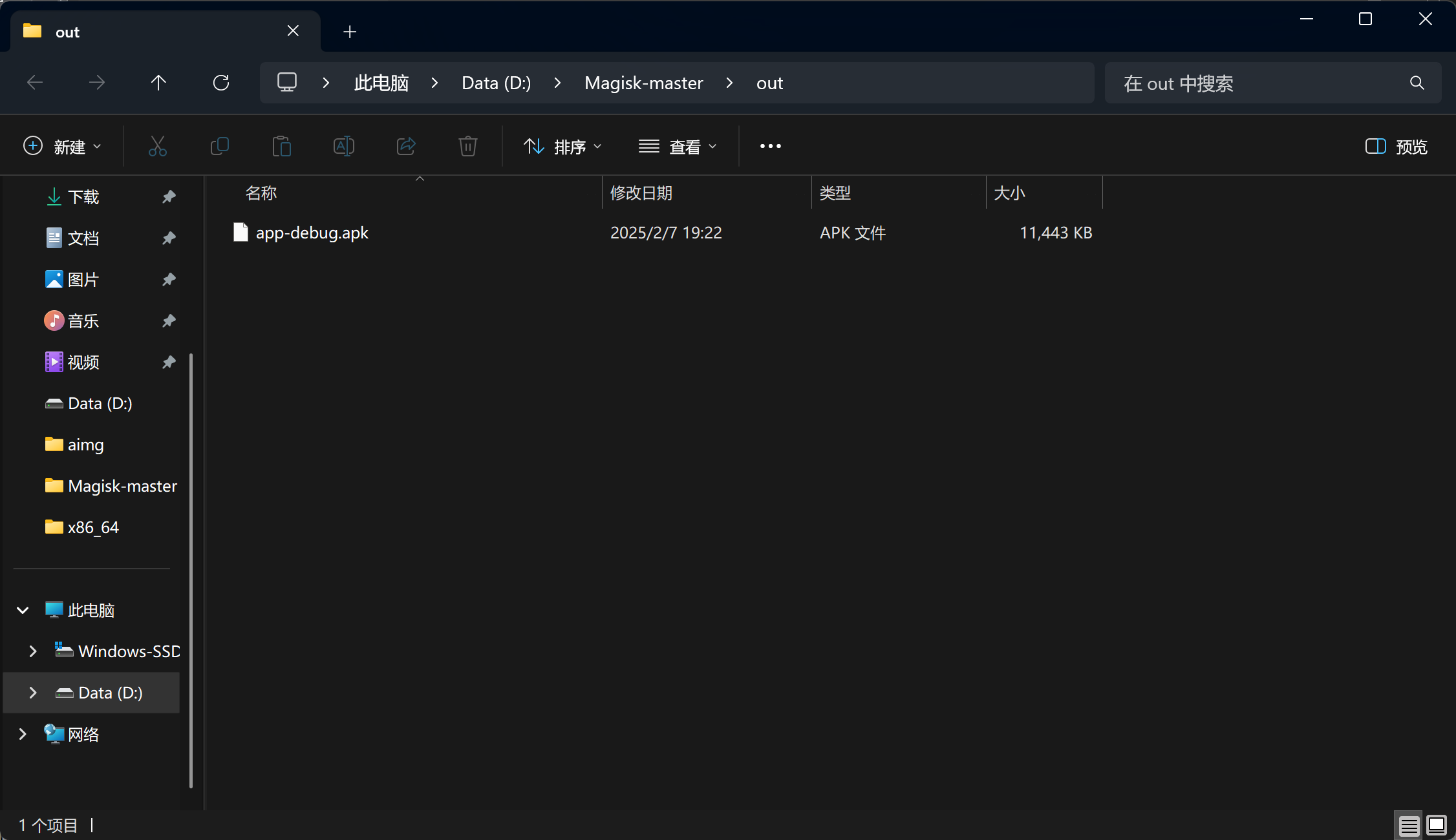Open the See more (three dots) menu
Screen dimensions: 1456x840
(x=770, y=147)
